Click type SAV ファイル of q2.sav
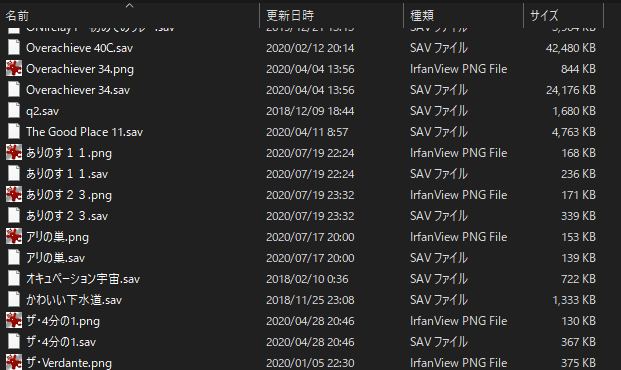 point(439,111)
